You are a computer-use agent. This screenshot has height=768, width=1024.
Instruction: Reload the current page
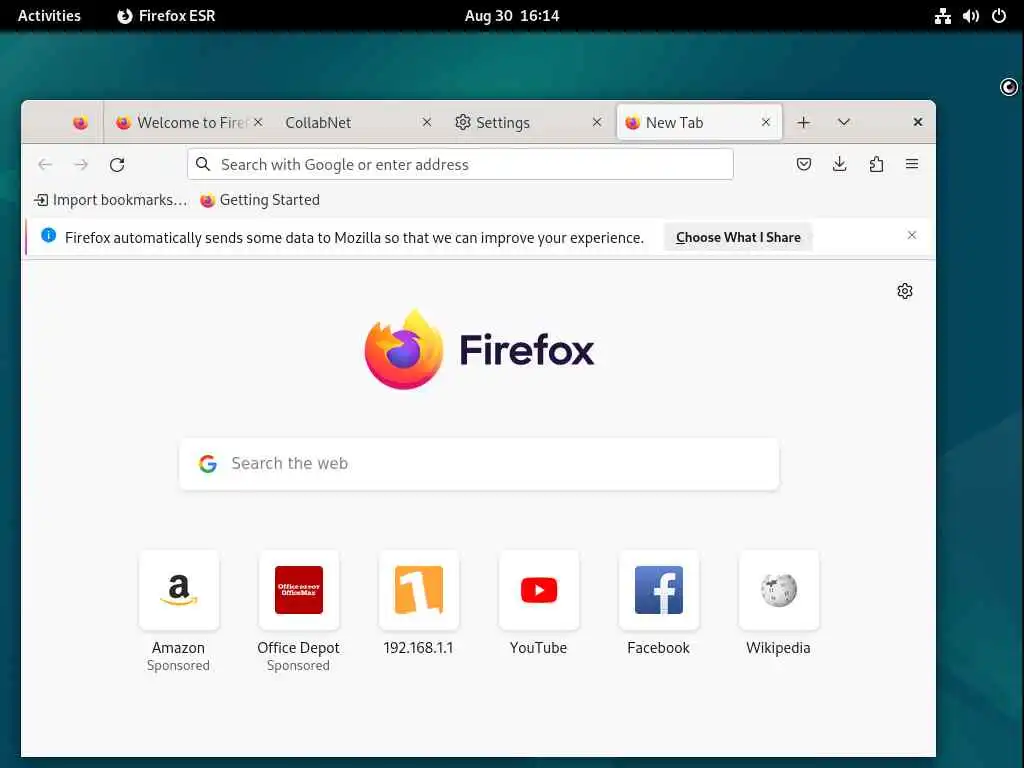(x=117, y=165)
